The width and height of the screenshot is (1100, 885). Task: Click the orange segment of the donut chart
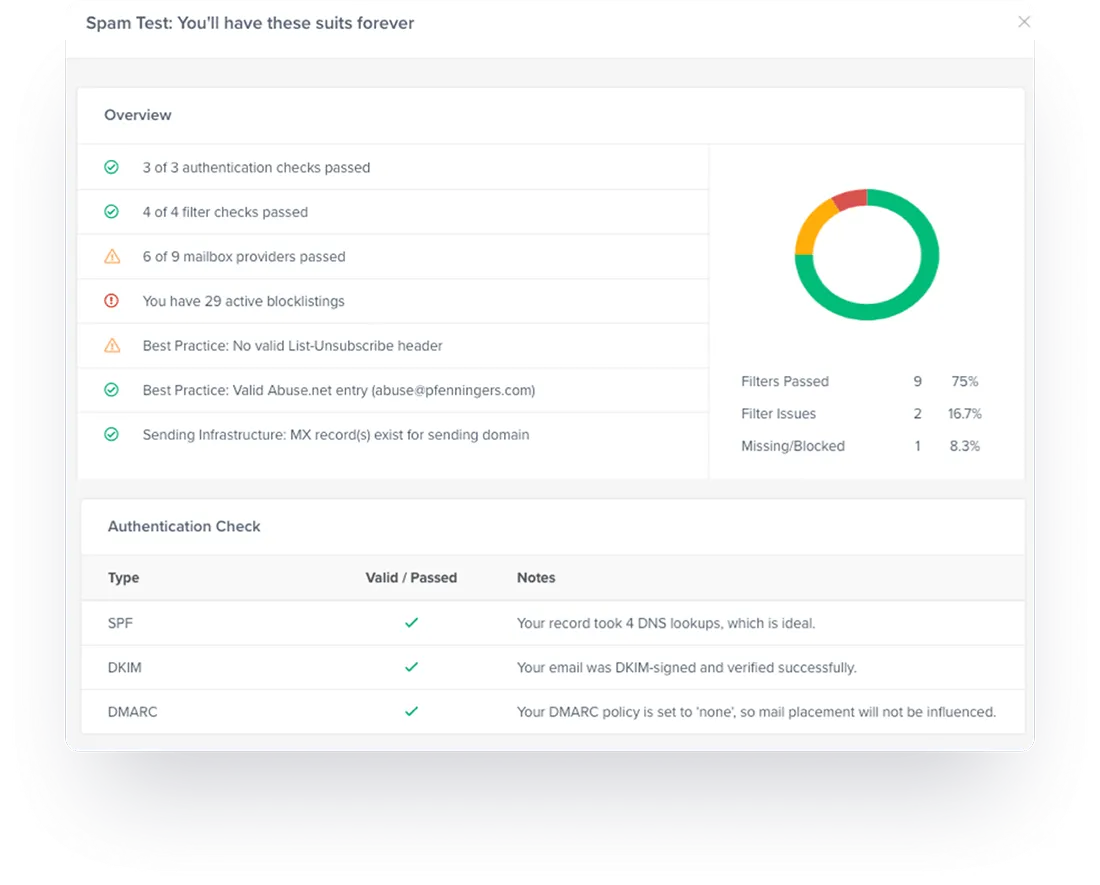click(811, 226)
